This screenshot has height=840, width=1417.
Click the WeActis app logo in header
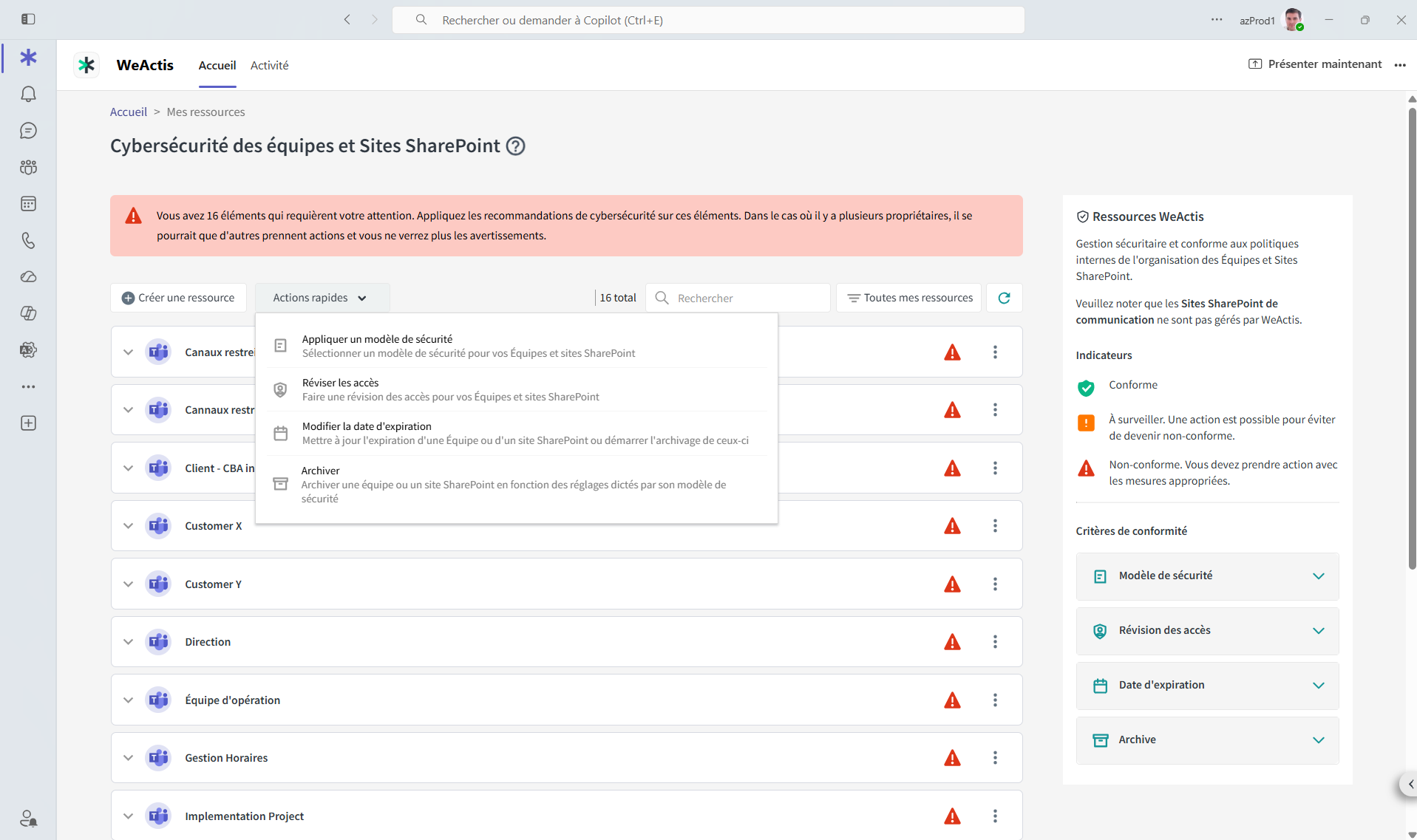coord(86,65)
